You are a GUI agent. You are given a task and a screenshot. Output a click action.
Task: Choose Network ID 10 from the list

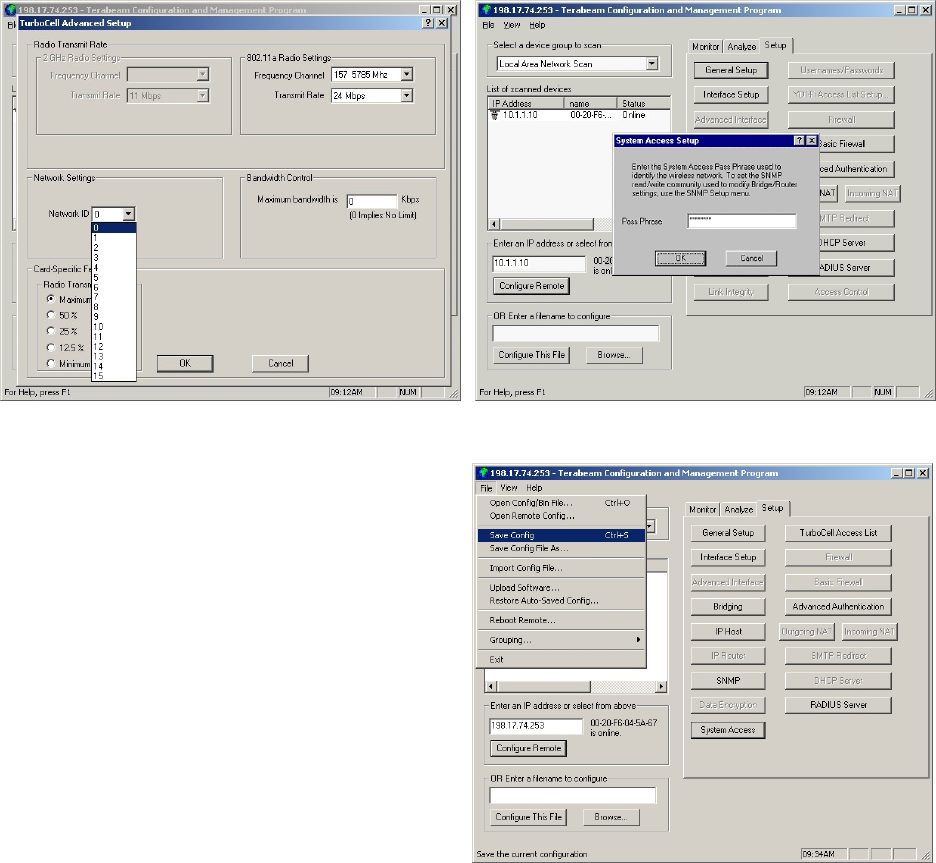(x=113, y=326)
